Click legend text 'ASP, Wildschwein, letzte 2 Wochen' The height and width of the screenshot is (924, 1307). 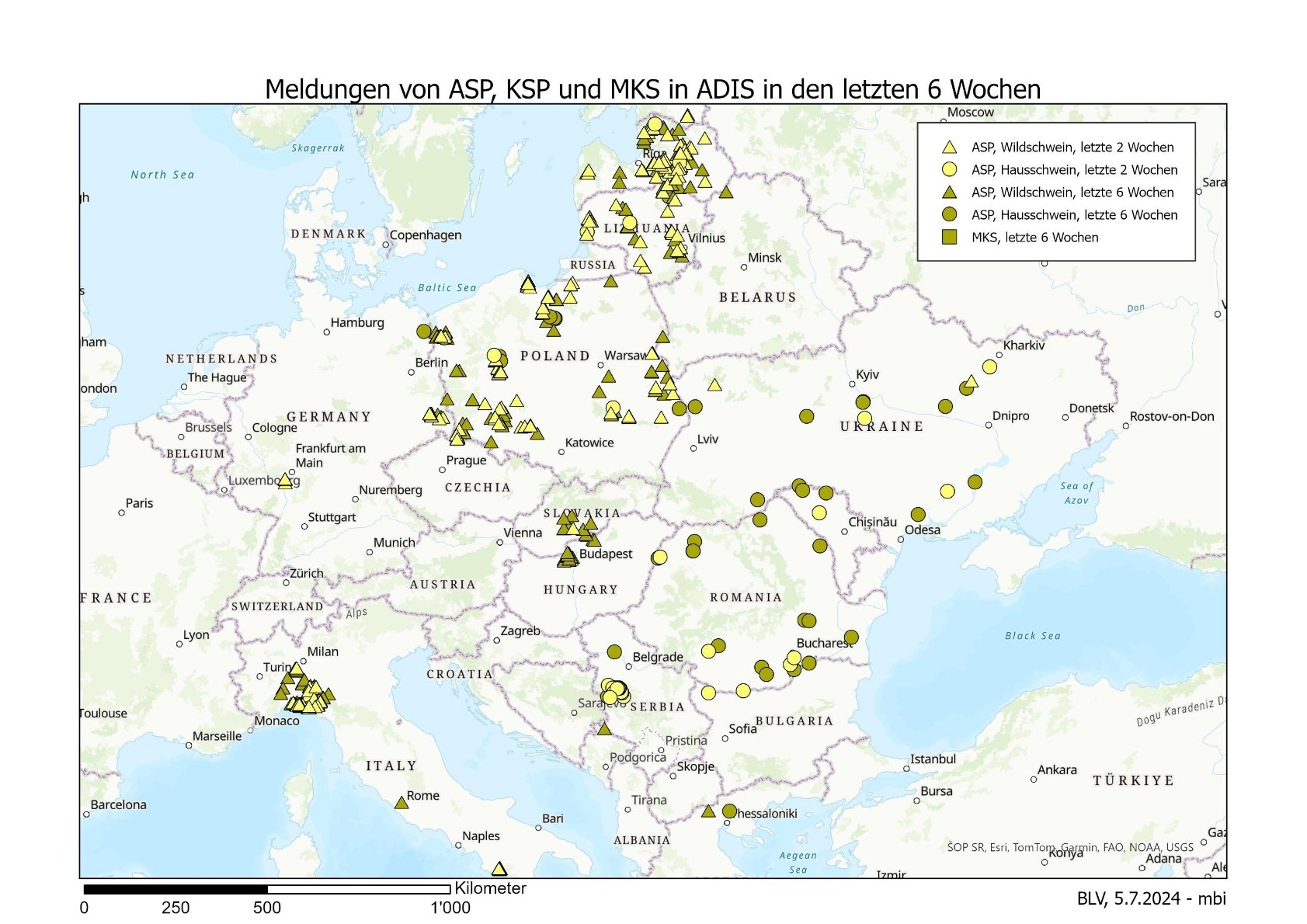[x=1072, y=147]
